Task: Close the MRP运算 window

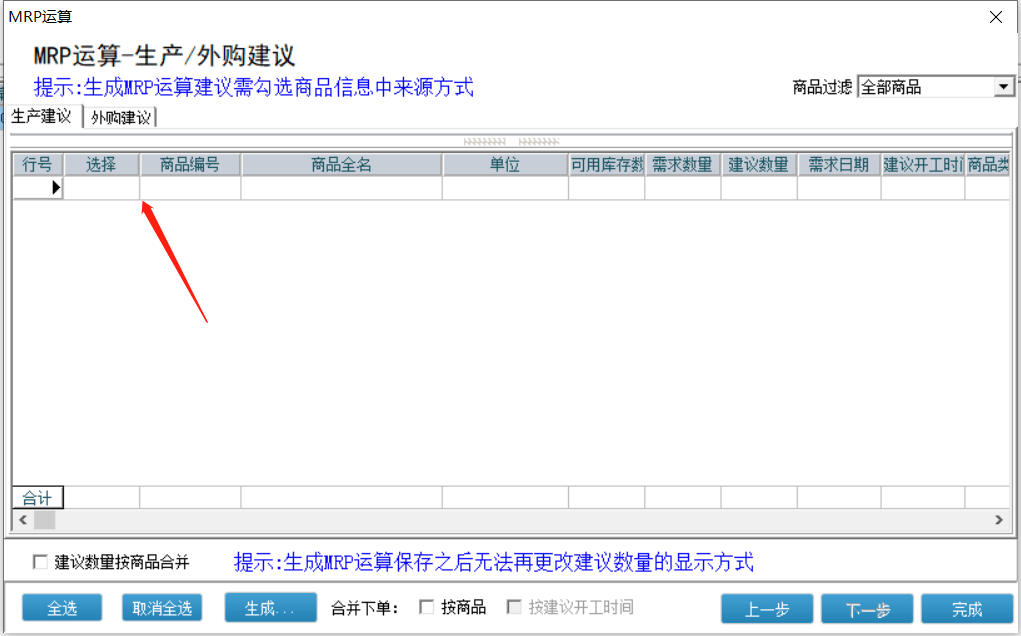Action: point(996,17)
